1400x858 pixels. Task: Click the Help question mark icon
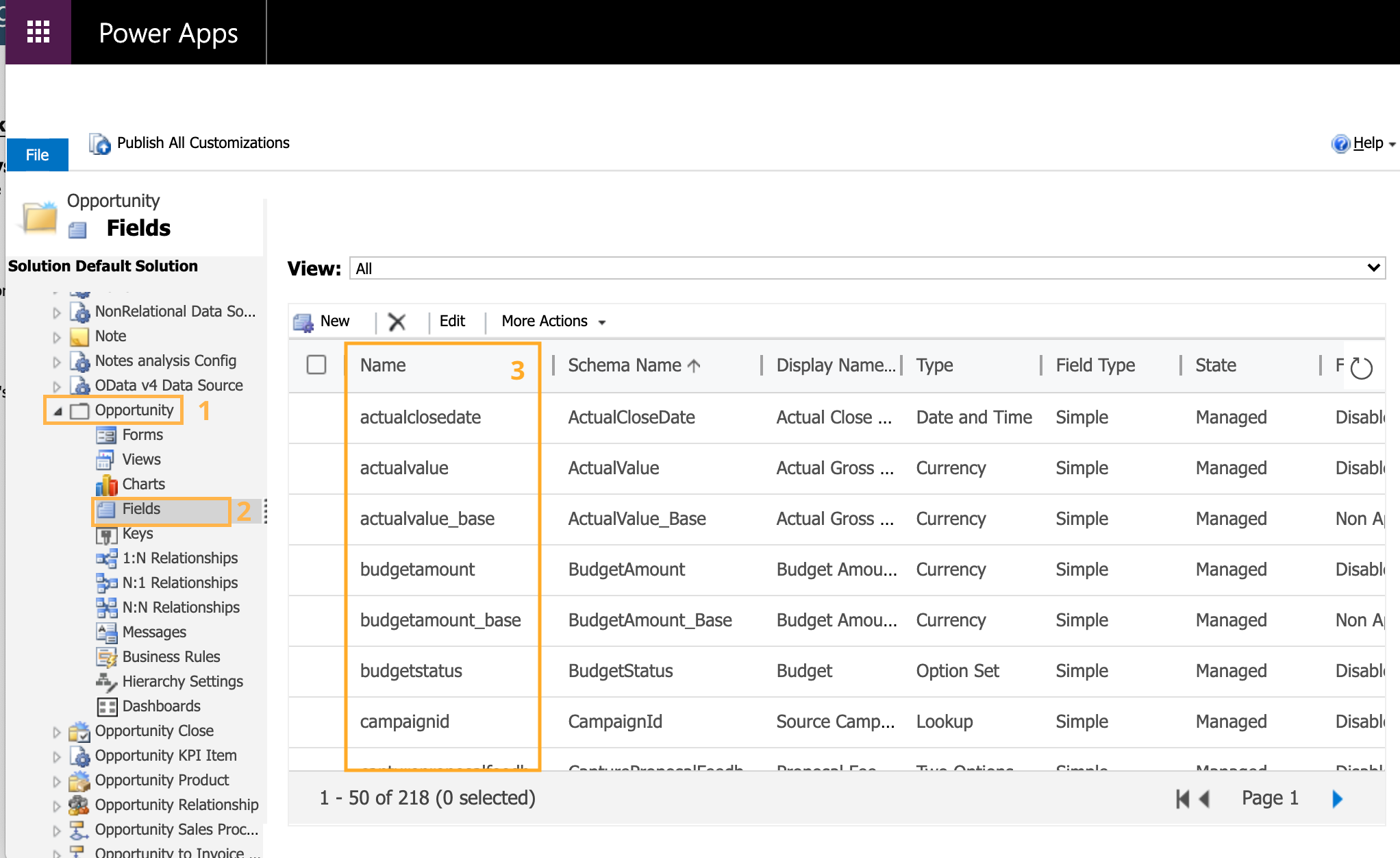(1340, 143)
